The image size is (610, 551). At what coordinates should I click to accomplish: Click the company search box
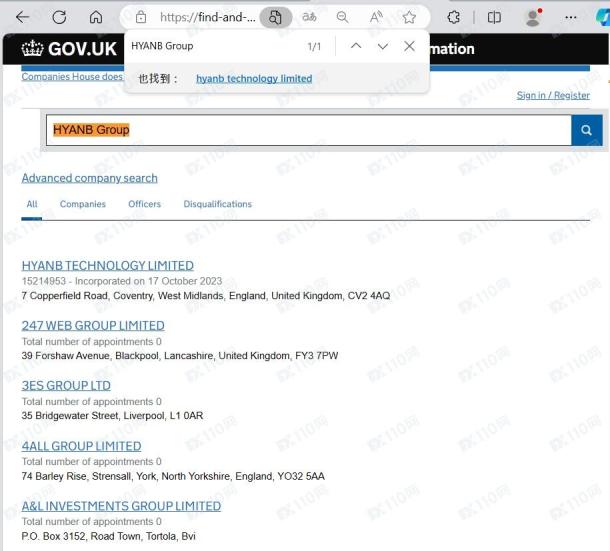[309, 130]
